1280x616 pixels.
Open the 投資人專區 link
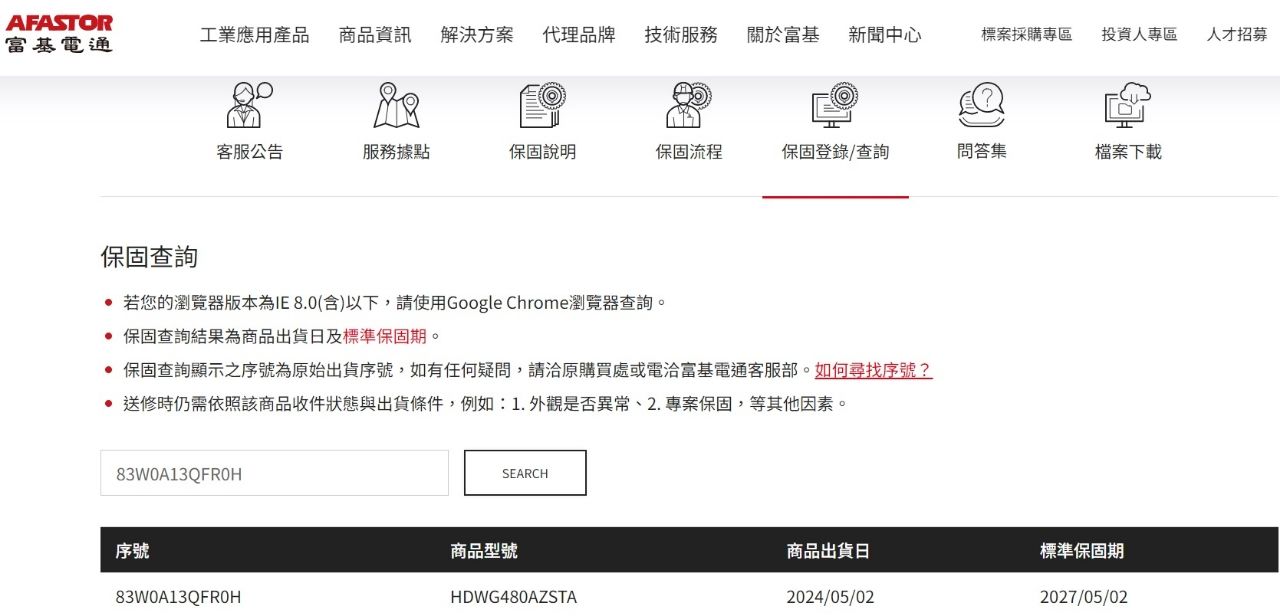point(1140,35)
